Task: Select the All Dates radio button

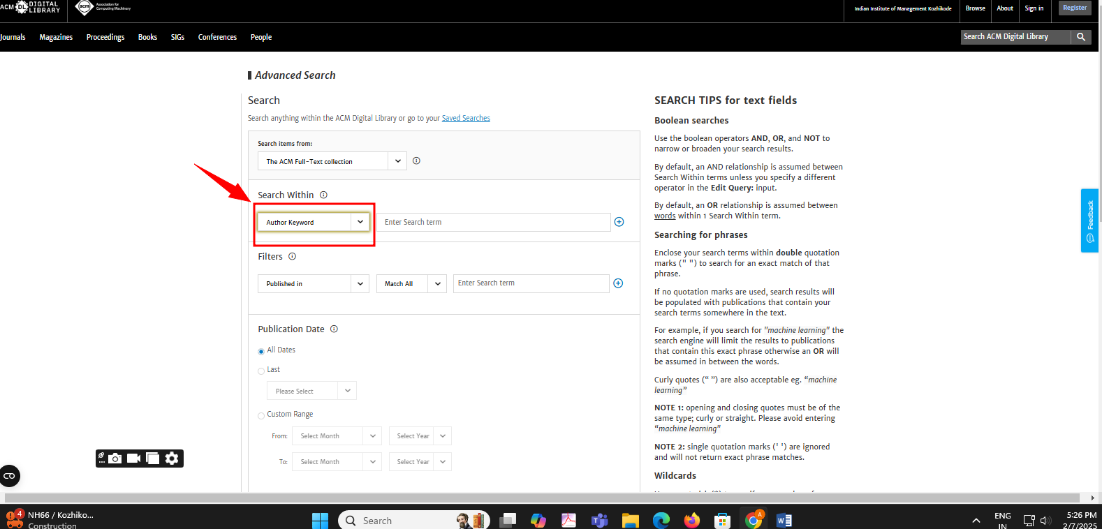Action: coord(262,351)
